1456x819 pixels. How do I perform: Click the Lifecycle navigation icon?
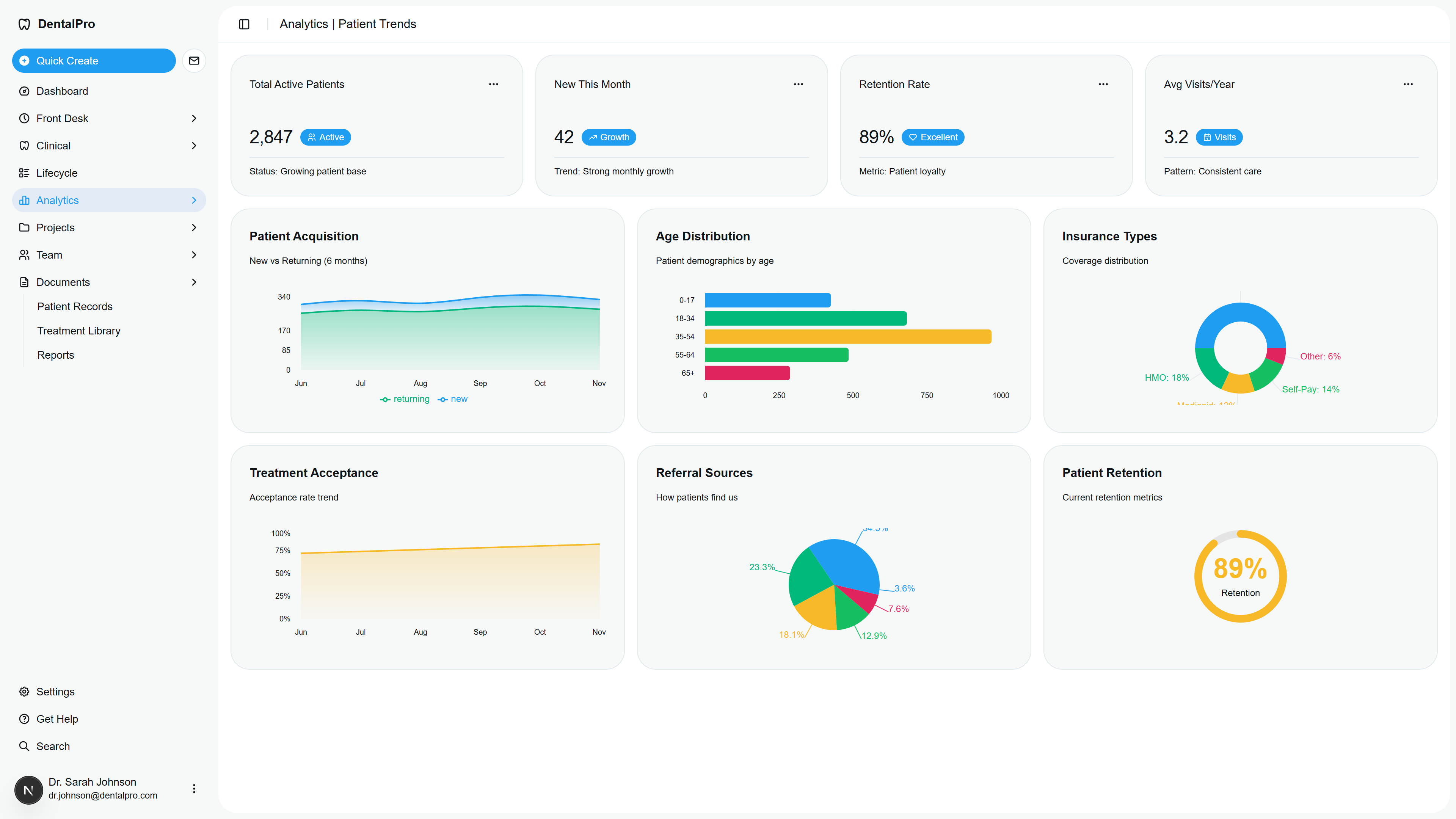pos(24,173)
